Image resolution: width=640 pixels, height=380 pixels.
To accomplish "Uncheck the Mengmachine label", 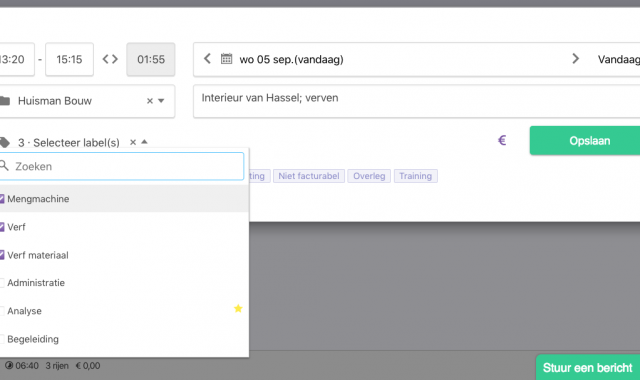I will (2, 199).
